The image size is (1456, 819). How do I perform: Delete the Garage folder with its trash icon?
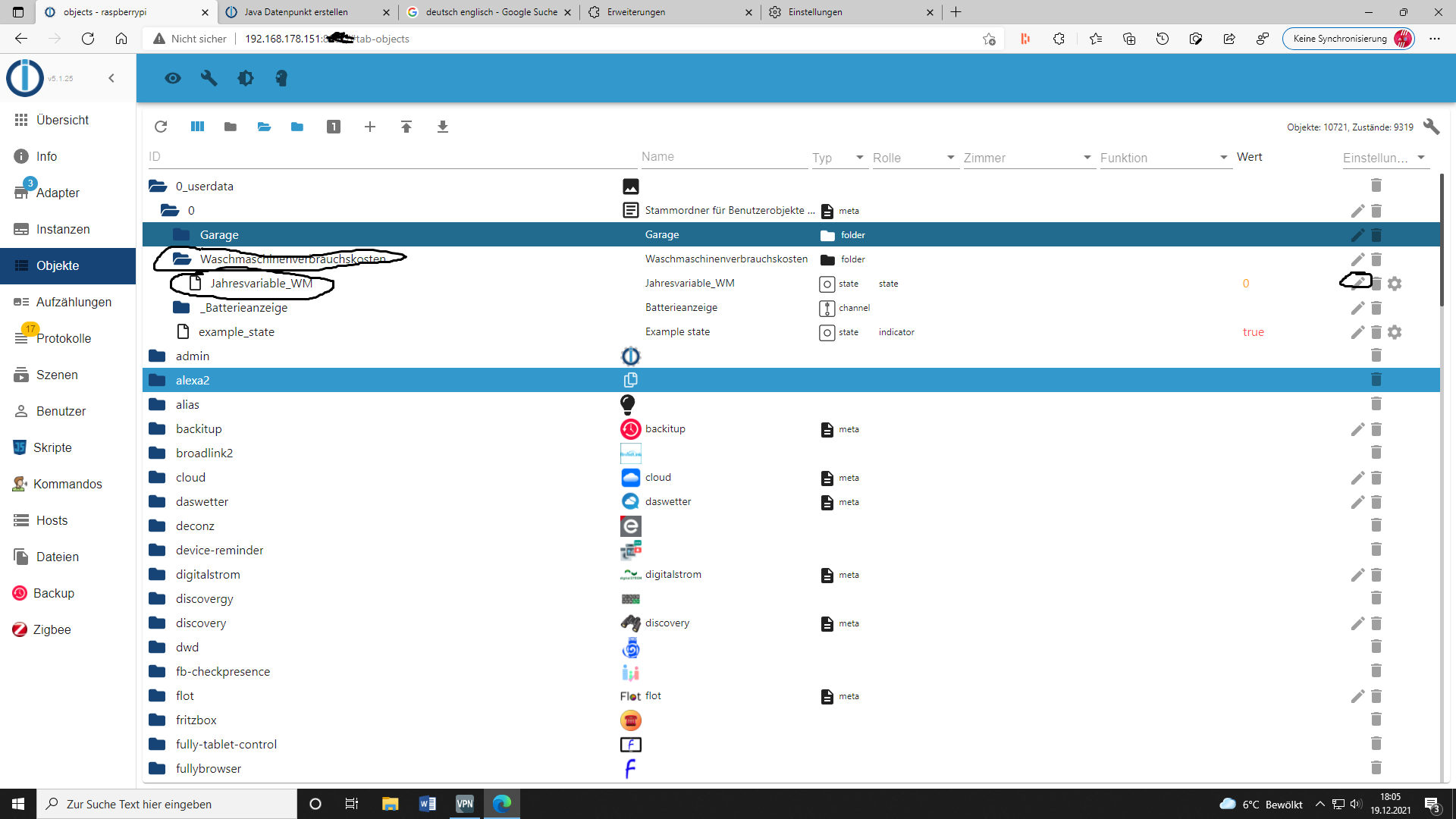pyautogui.click(x=1376, y=235)
